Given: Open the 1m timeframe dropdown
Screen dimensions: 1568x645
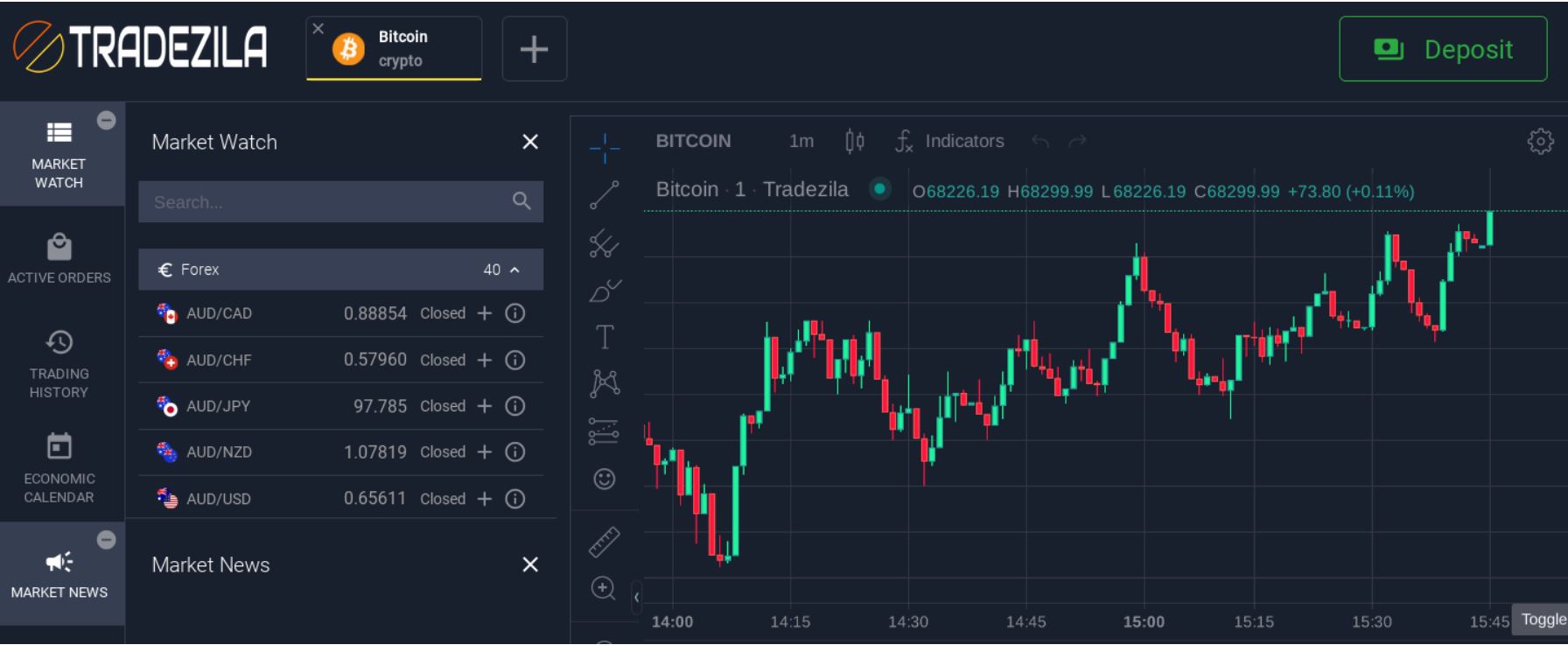Looking at the screenshot, I should click(801, 141).
